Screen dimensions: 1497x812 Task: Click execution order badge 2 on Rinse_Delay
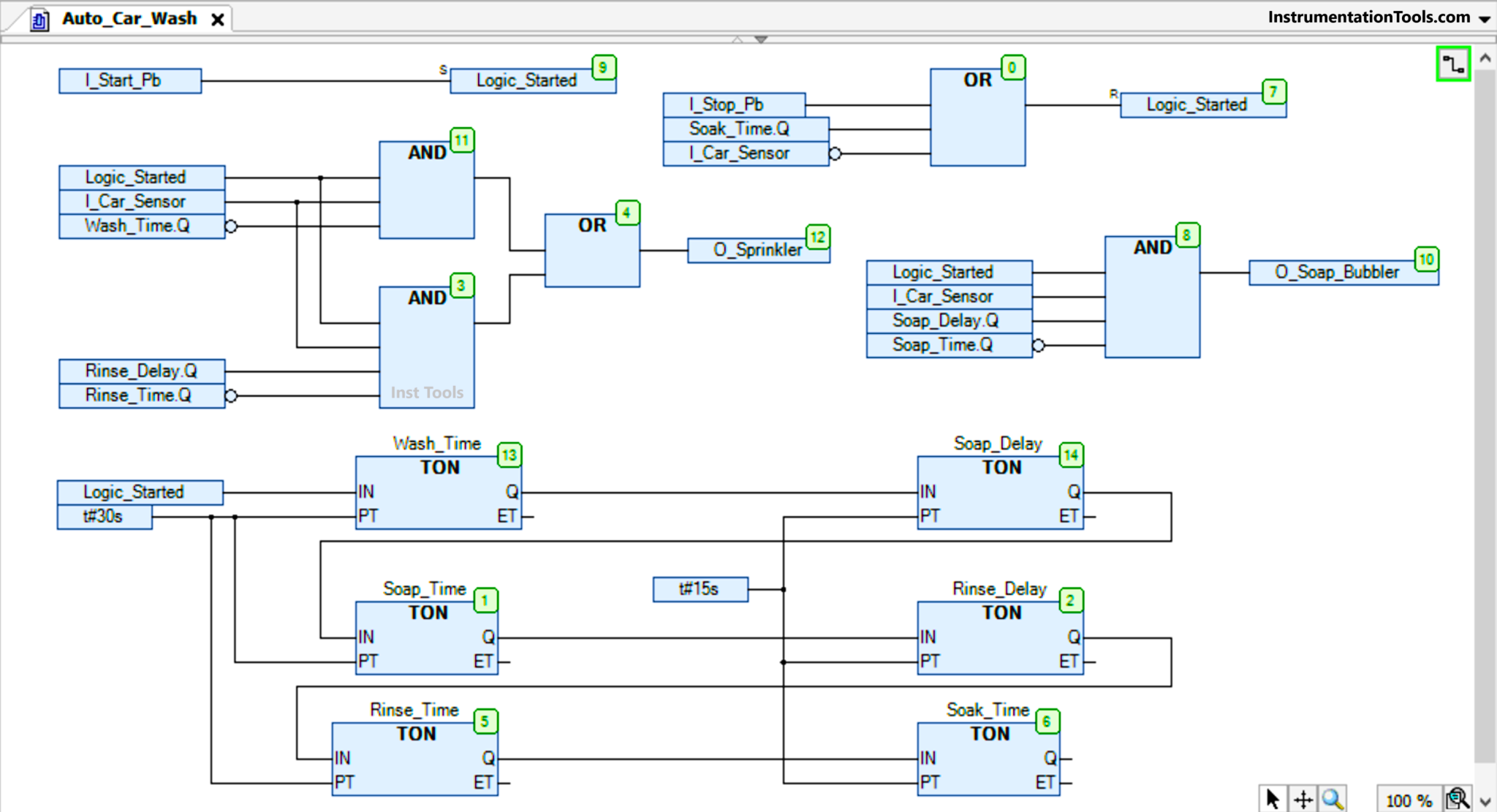(x=1072, y=601)
